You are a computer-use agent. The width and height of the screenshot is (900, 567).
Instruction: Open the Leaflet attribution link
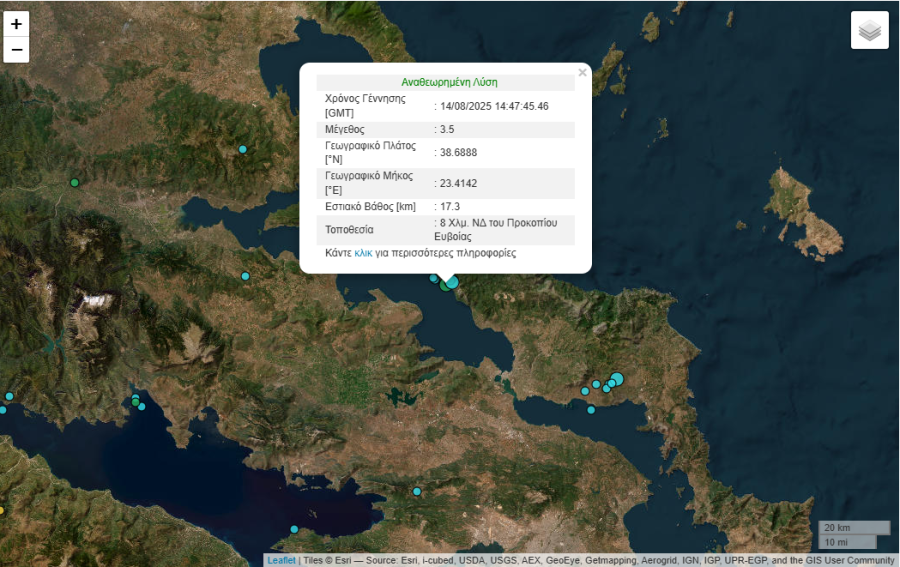coord(281,560)
